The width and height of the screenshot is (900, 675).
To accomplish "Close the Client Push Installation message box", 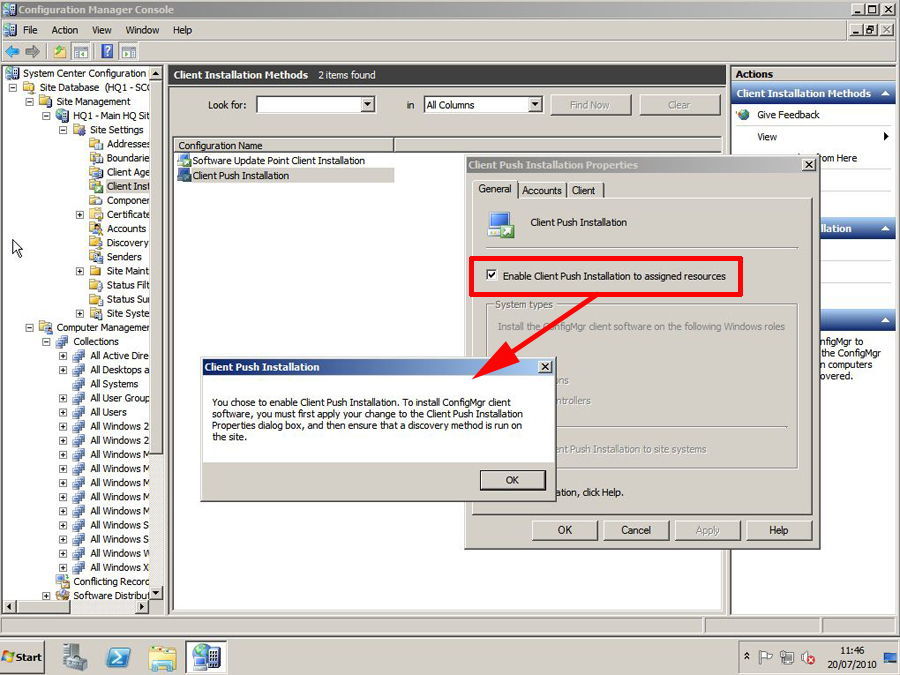I will [545, 367].
